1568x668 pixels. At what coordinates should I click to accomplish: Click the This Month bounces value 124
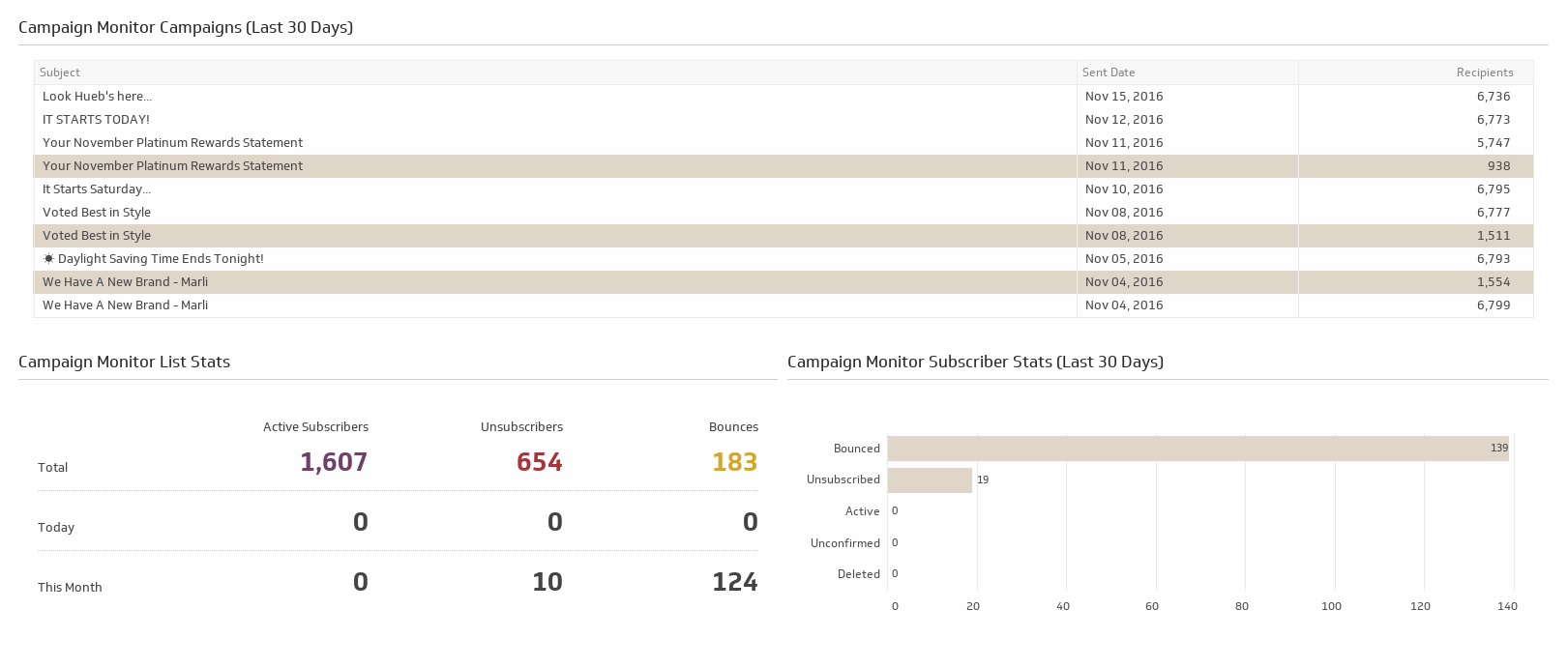pos(735,582)
